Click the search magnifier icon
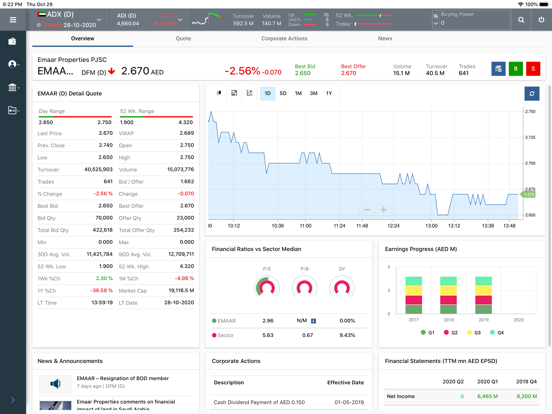 [521, 20]
